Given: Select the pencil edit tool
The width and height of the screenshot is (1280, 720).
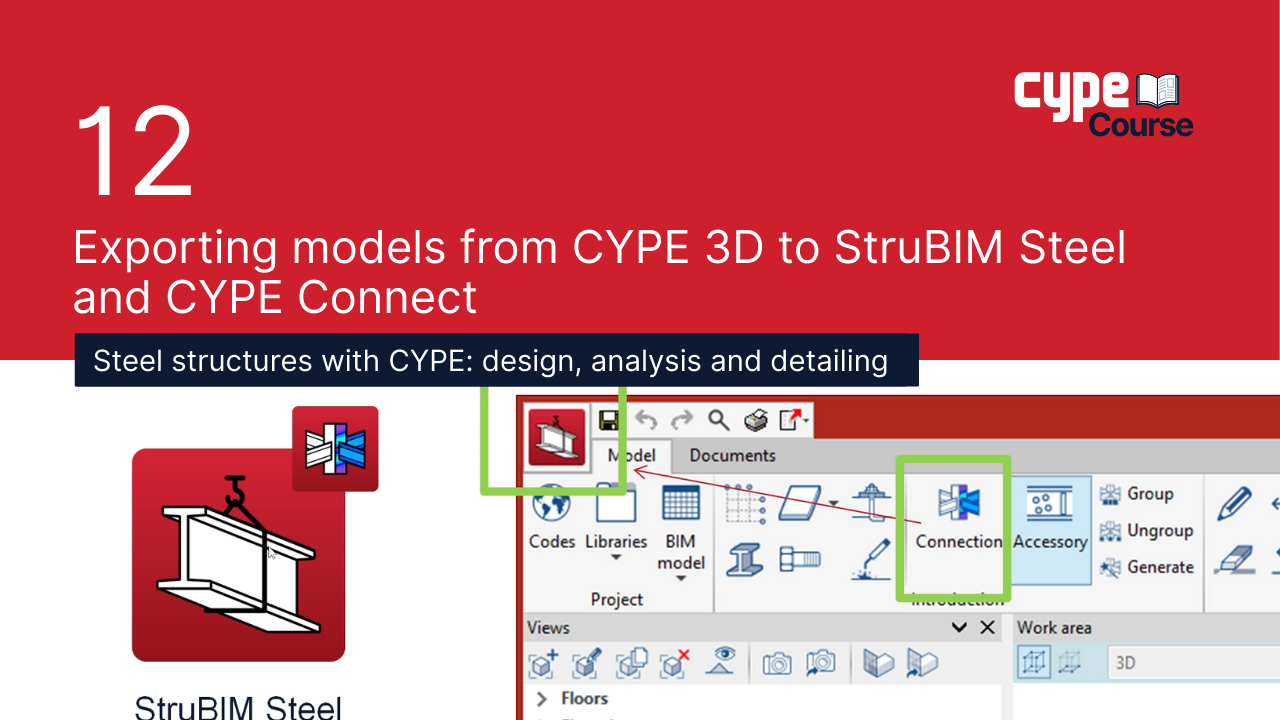Looking at the screenshot, I should point(1234,503).
